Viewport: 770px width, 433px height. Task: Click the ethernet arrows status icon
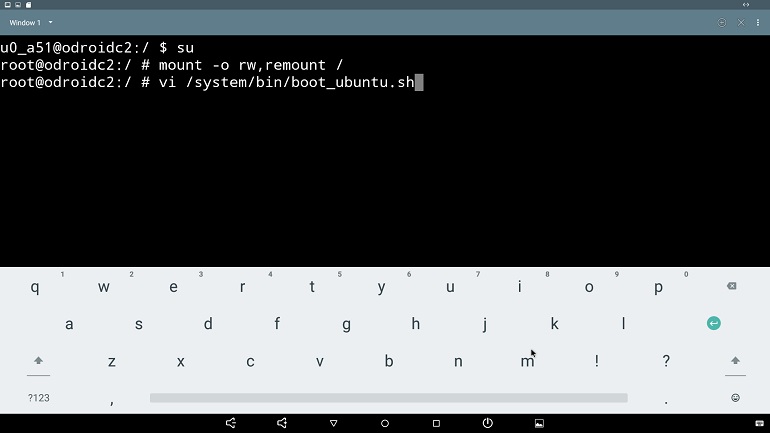pos(746,5)
